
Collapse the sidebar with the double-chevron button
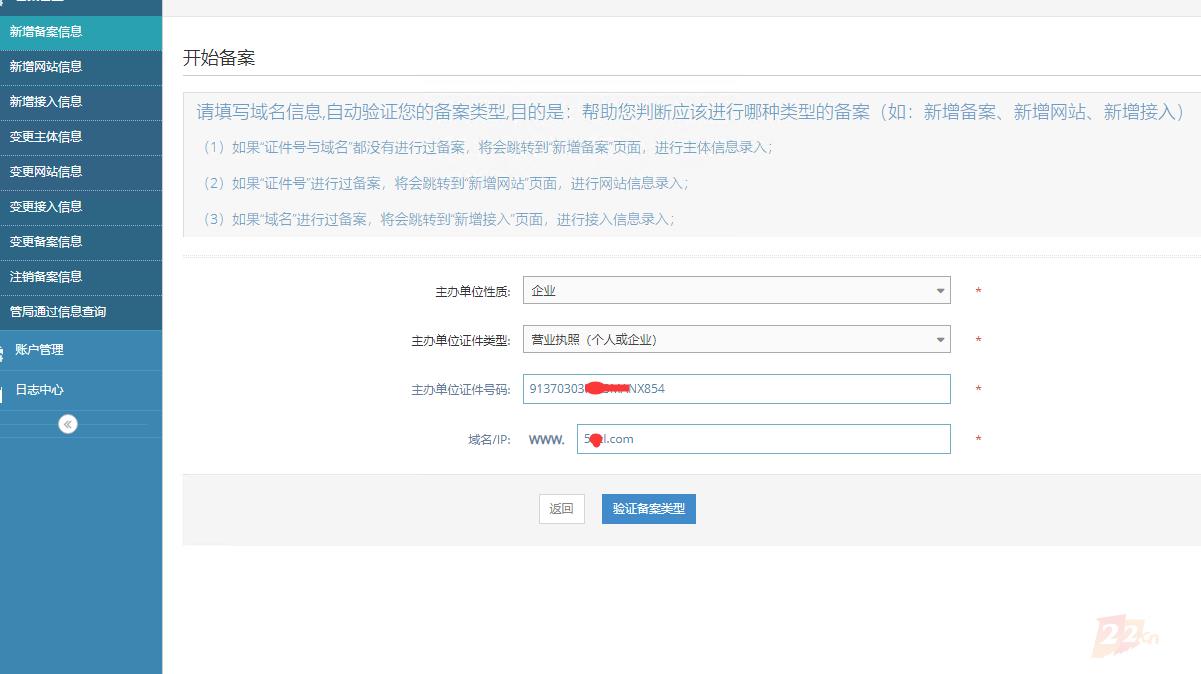click(67, 423)
